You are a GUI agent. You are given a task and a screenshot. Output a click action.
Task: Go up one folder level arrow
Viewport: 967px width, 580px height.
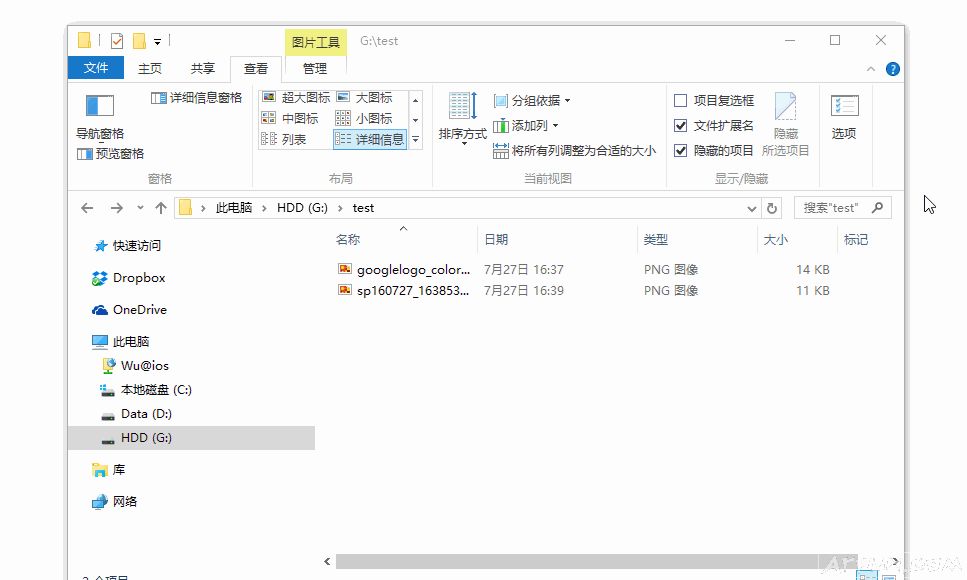[x=161, y=208]
